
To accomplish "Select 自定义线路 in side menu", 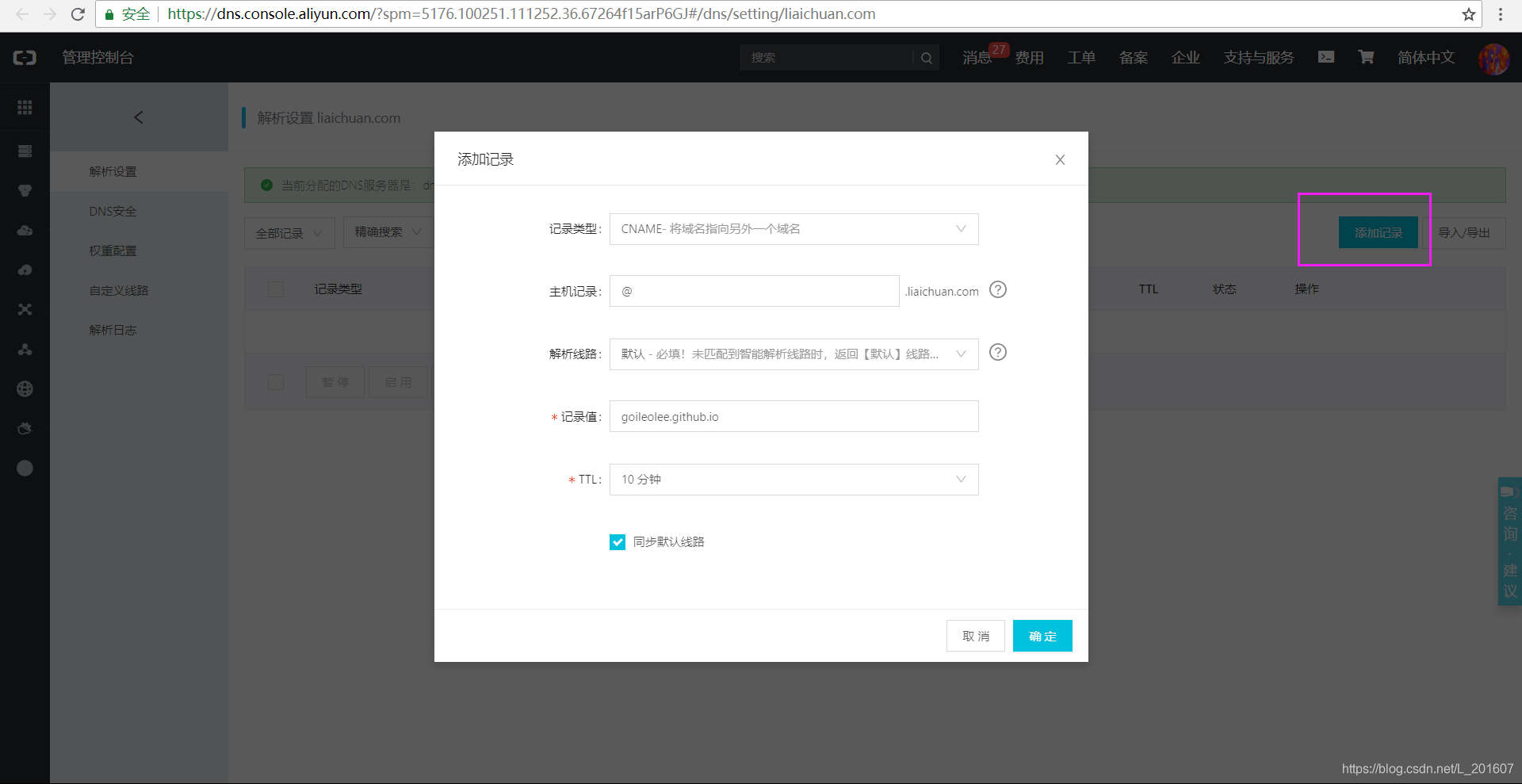I will [x=119, y=291].
